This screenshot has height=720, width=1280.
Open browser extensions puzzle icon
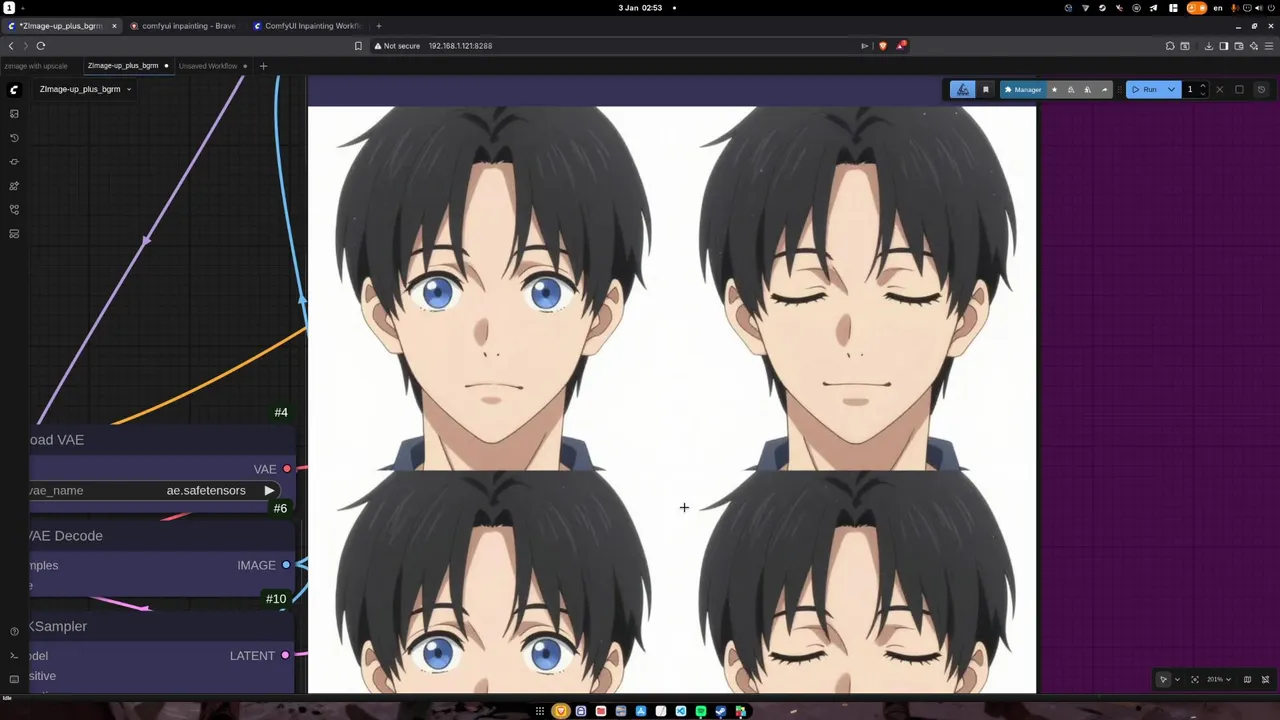click(x=1170, y=46)
